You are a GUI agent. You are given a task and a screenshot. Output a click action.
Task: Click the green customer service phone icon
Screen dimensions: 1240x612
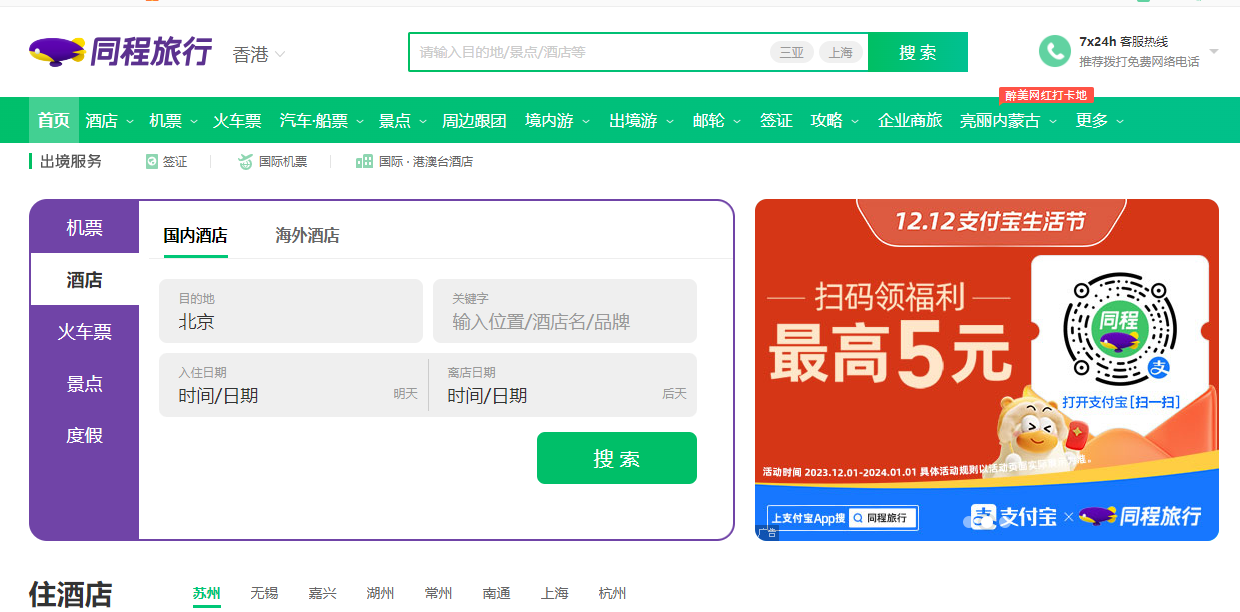pos(1054,51)
